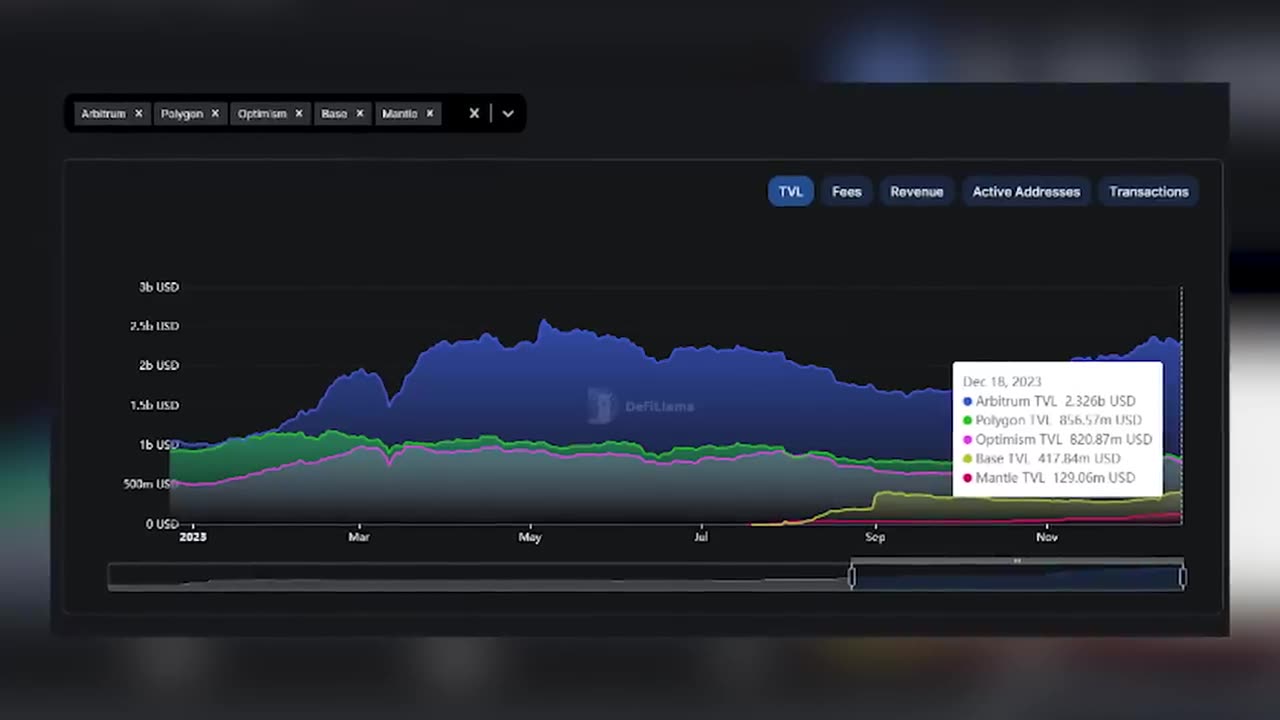The image size is (1280, 720).
Task: Click the Base tag label
Action: tap(334, 114)
